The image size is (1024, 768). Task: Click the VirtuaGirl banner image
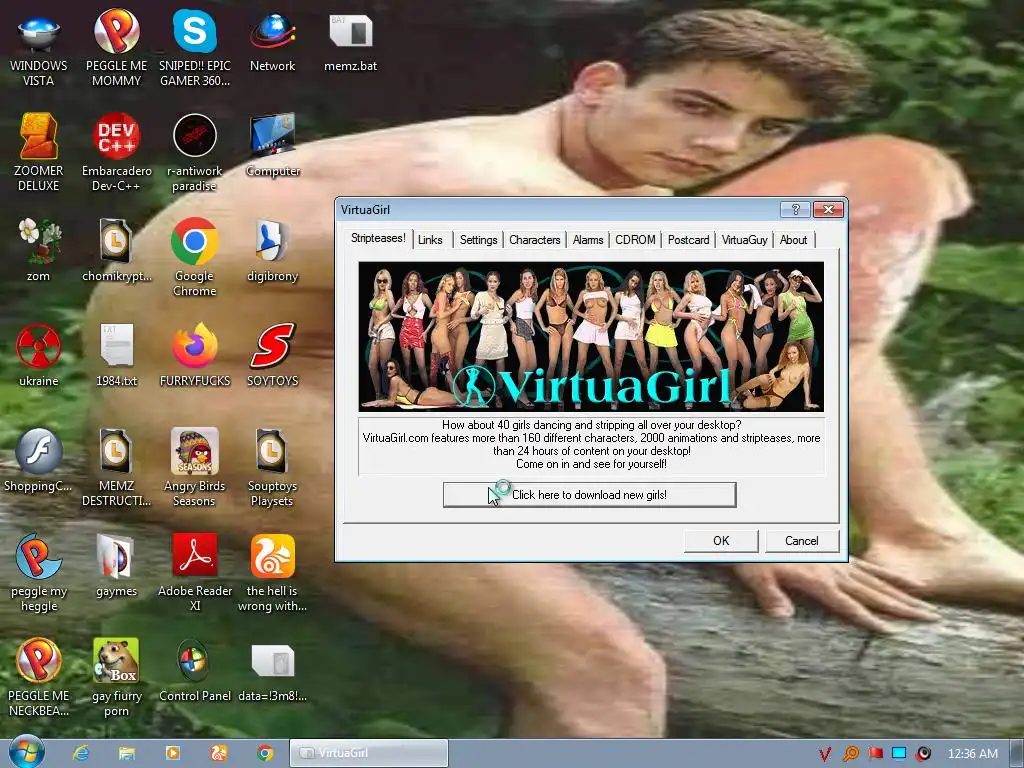(591, 336)
